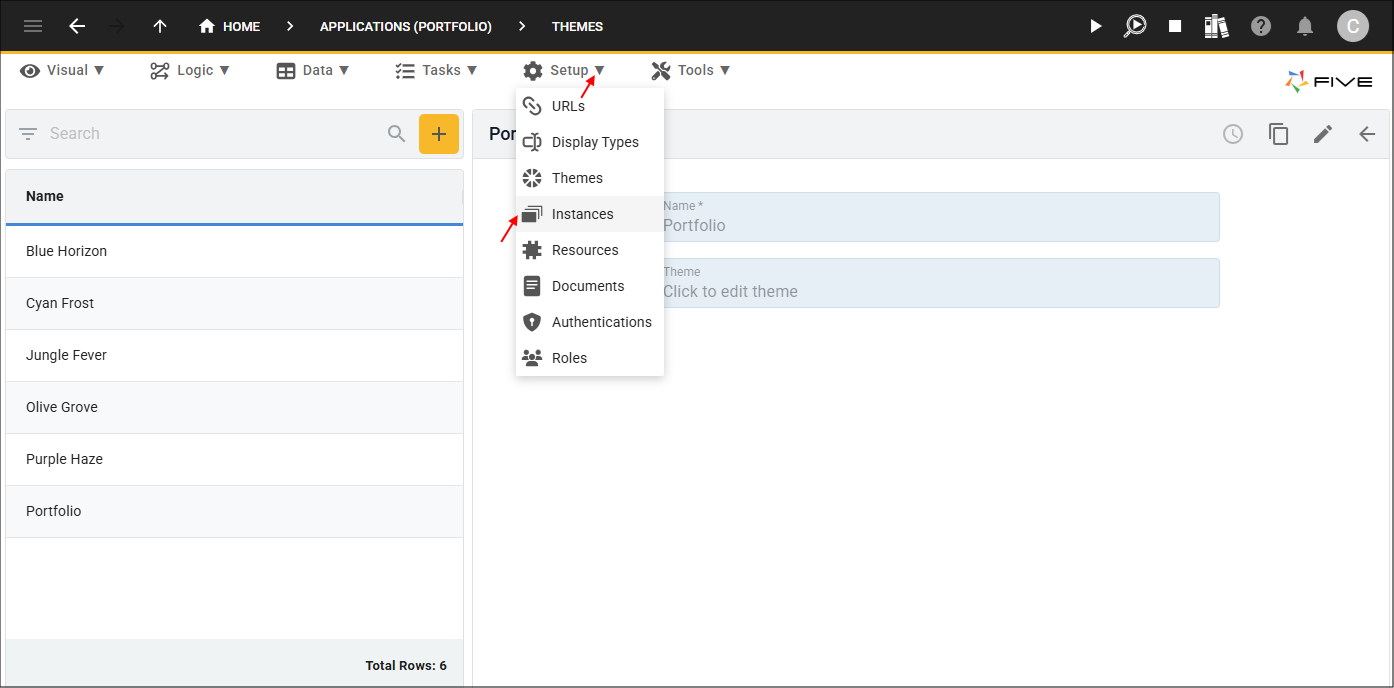Click the Documents page icon
The width and height of the screenshot is (1394, 688).
pyautogui.click(x=532, y=286)
